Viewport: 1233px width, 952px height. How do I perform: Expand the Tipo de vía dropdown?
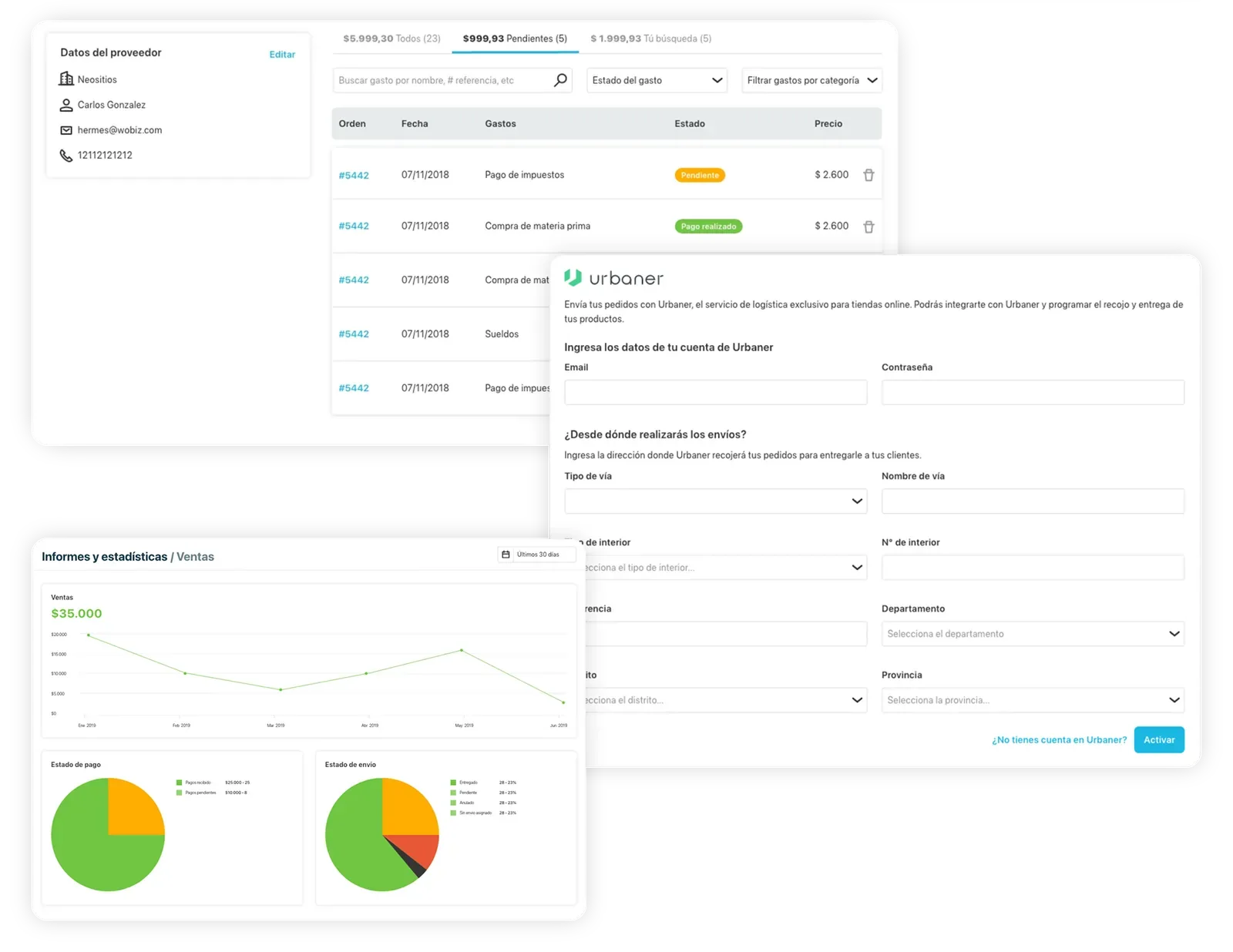[x=715, y=501]
